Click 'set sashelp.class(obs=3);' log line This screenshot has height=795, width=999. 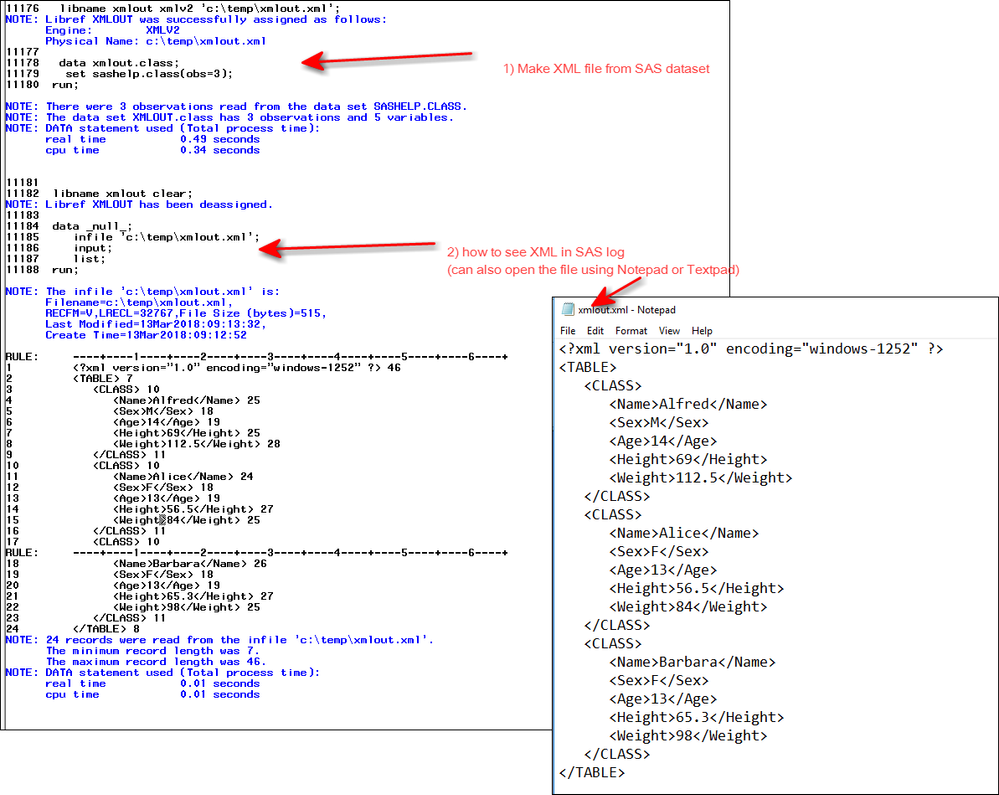pyautogui.click(x=148, y=74)
